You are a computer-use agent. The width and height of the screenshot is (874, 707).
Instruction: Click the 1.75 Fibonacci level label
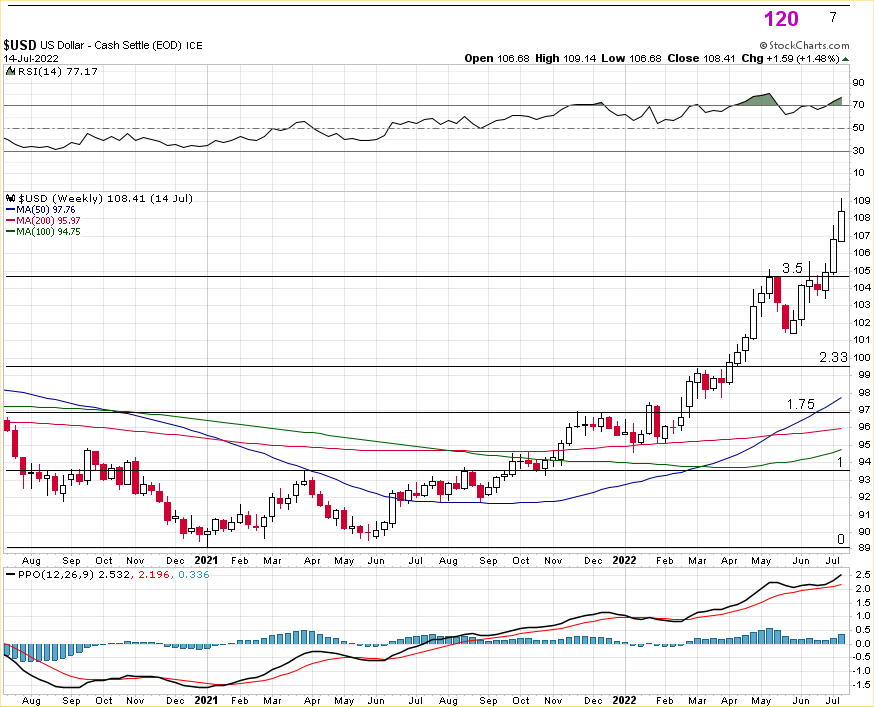[800, 404]
